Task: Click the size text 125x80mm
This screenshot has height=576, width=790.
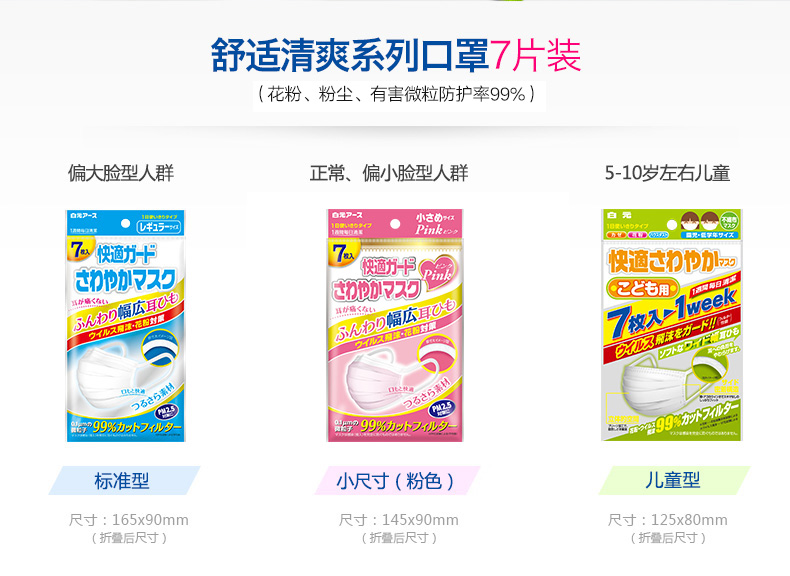Action: click(689, 520)
